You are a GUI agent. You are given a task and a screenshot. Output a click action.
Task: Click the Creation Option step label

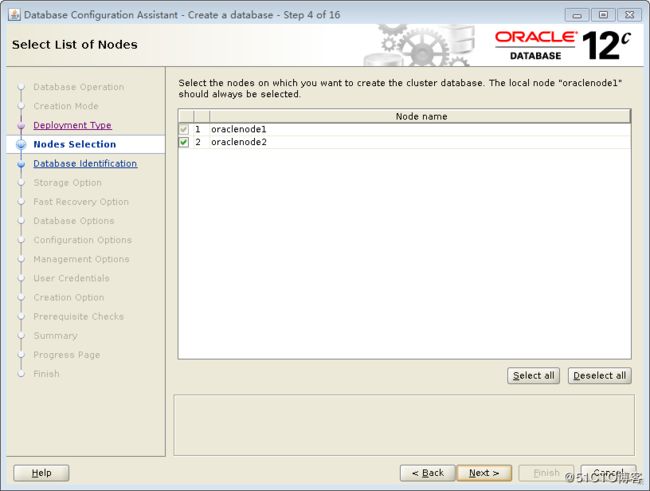[69, 298]
